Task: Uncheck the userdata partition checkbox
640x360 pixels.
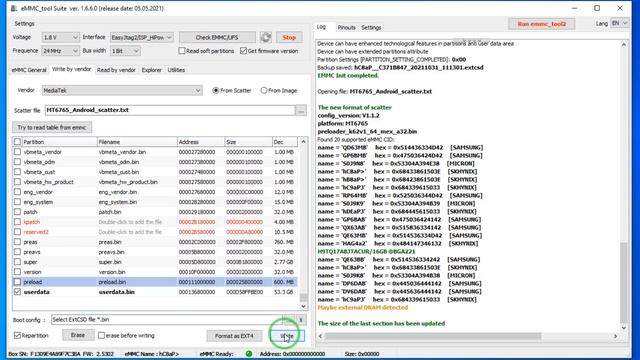Action: pyautogui.click(x=17, y=292)
